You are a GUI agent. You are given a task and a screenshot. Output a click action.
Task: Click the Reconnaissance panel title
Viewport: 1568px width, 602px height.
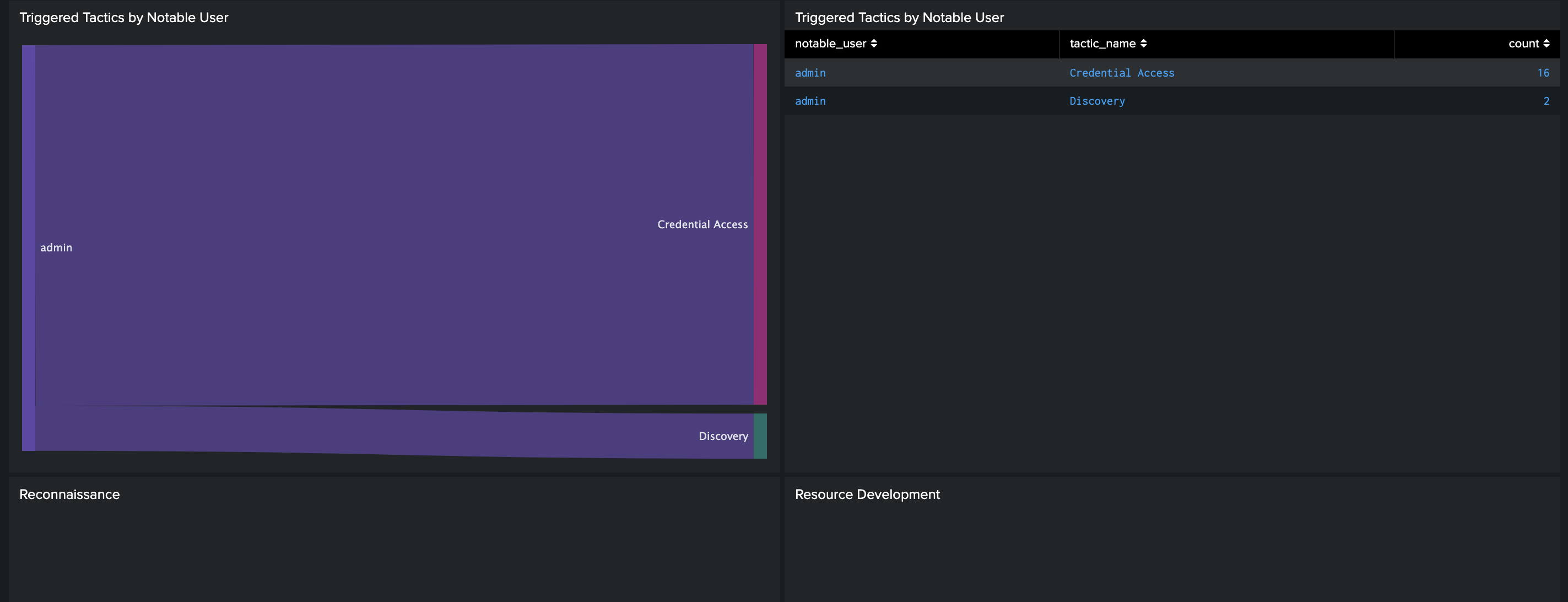pyautogui.click(x=69, y=494)
